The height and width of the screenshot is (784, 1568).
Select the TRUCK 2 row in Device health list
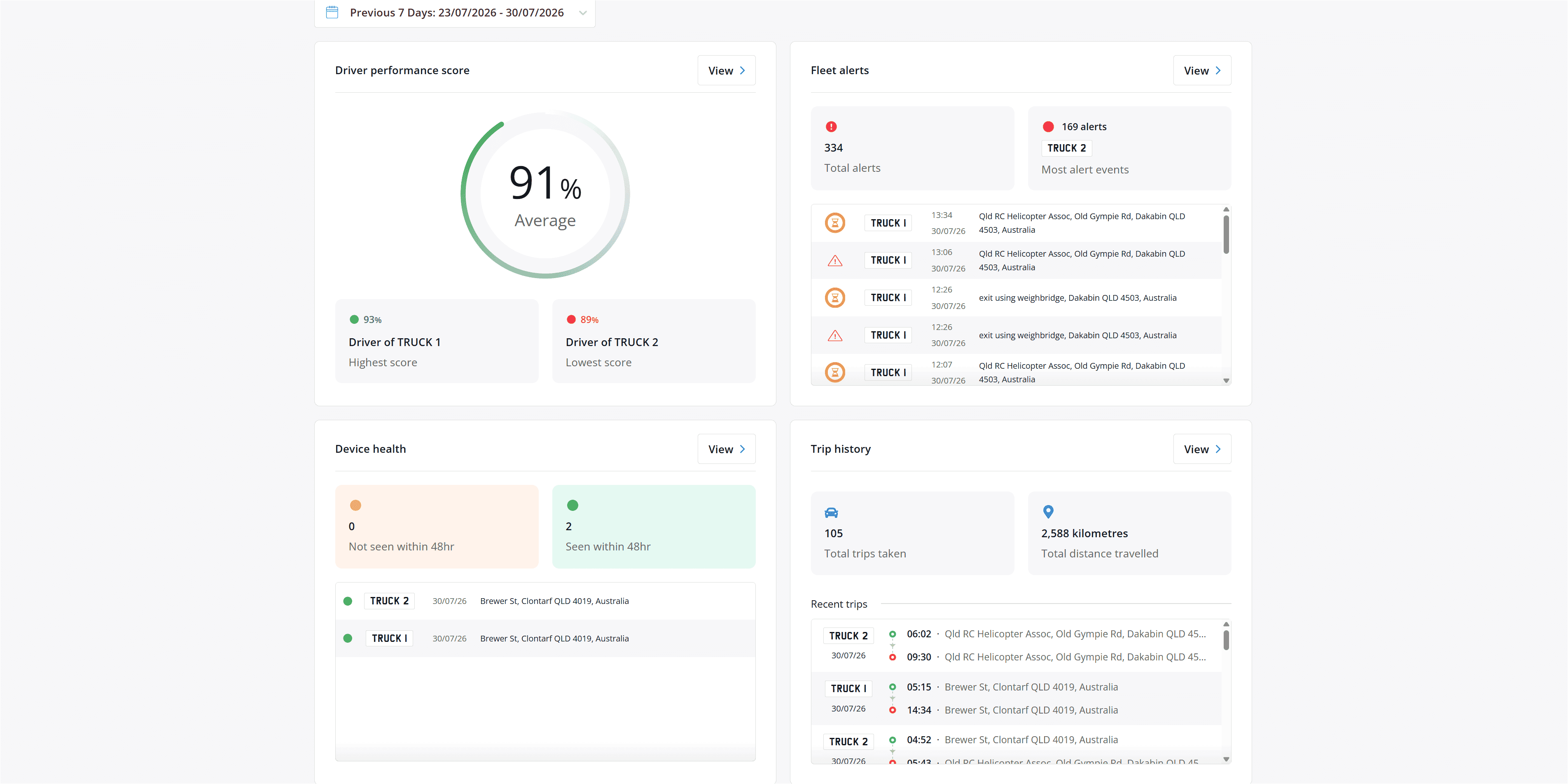545,601
